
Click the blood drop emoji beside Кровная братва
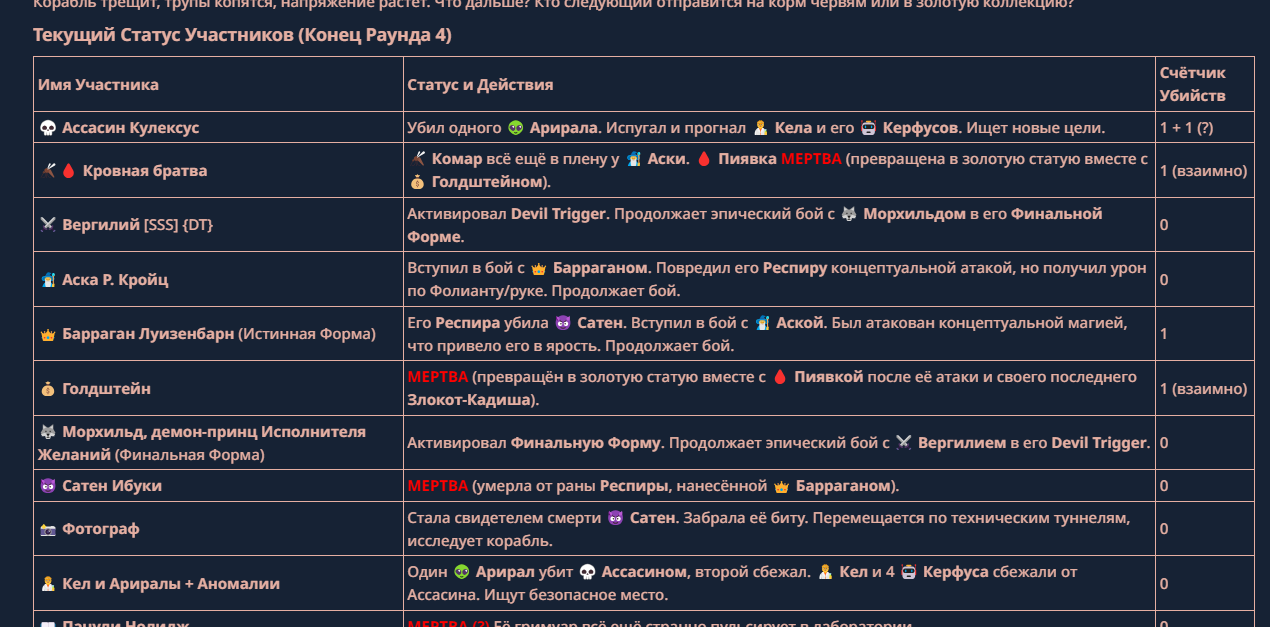pyautogui.click(x=68, y=171)
